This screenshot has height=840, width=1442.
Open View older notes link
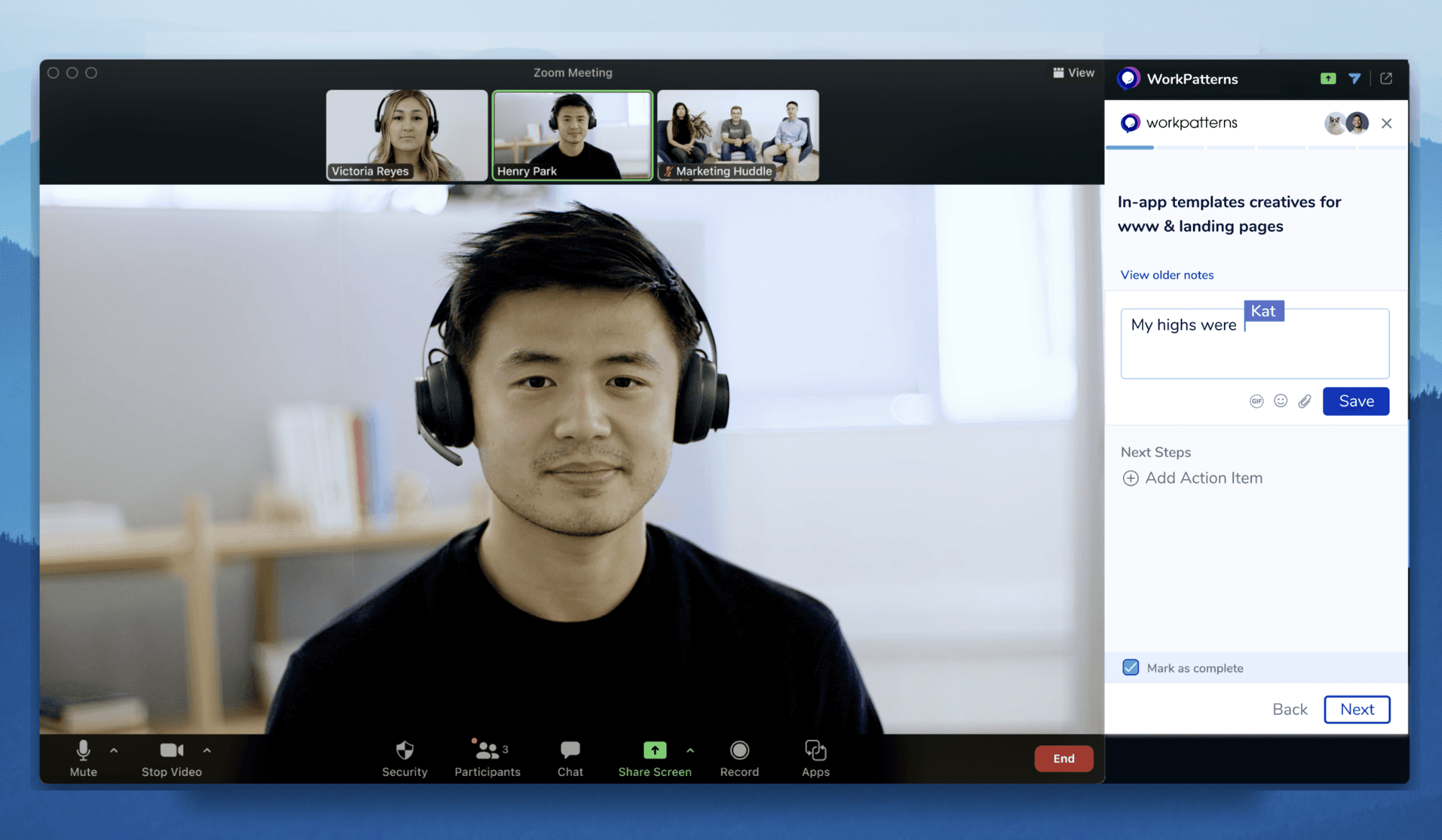[x=1167, y=275]
